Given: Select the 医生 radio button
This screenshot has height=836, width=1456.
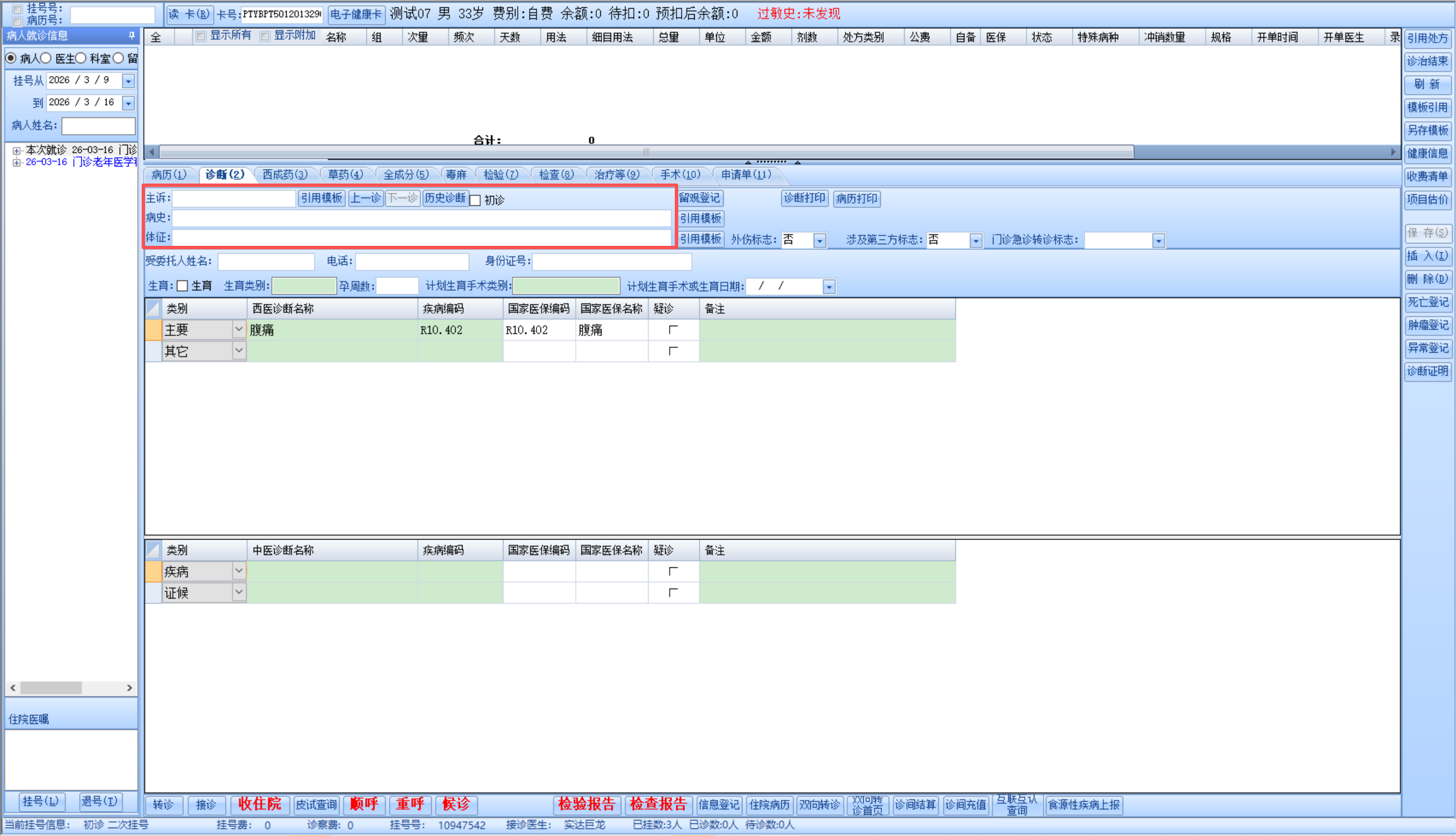Looking at the screenshot, I should point(46,58).
